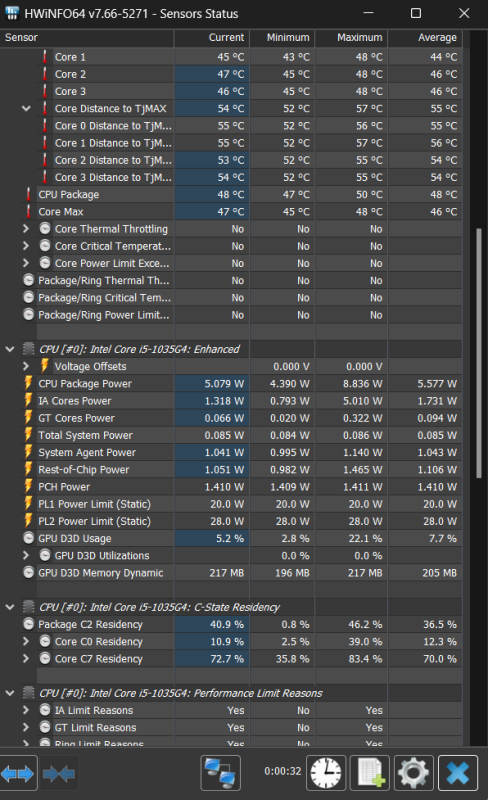Expand GT Limit Reasons row
The image size is (488, 800).
click(x=26, y=728)
